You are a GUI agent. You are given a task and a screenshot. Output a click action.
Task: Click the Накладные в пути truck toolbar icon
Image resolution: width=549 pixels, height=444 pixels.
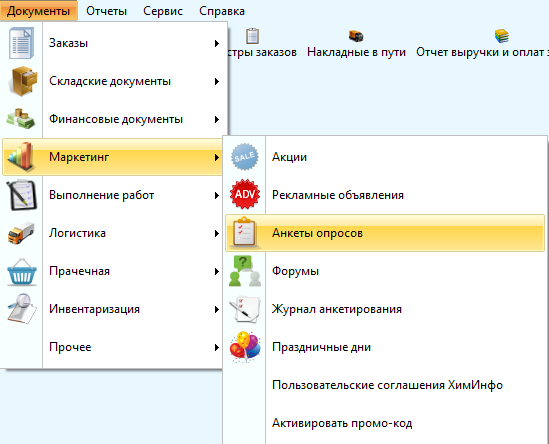click(x=356, y=36)
